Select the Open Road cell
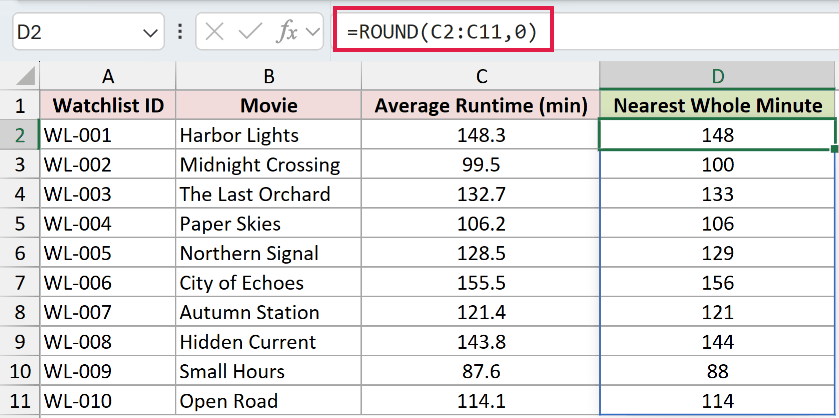This screenshot has height=418, width=839. [269, 401]
